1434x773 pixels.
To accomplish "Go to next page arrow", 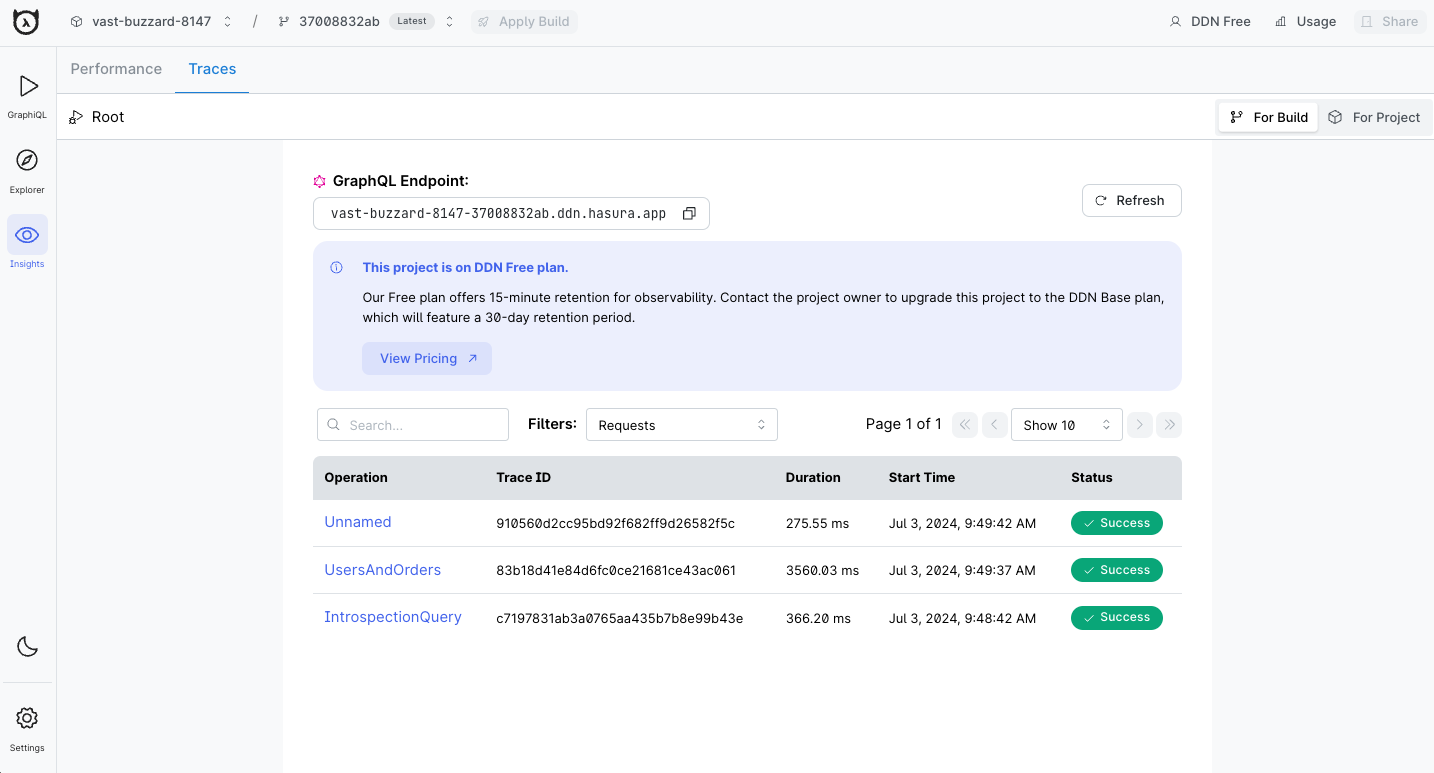I will pos(1139,424).
